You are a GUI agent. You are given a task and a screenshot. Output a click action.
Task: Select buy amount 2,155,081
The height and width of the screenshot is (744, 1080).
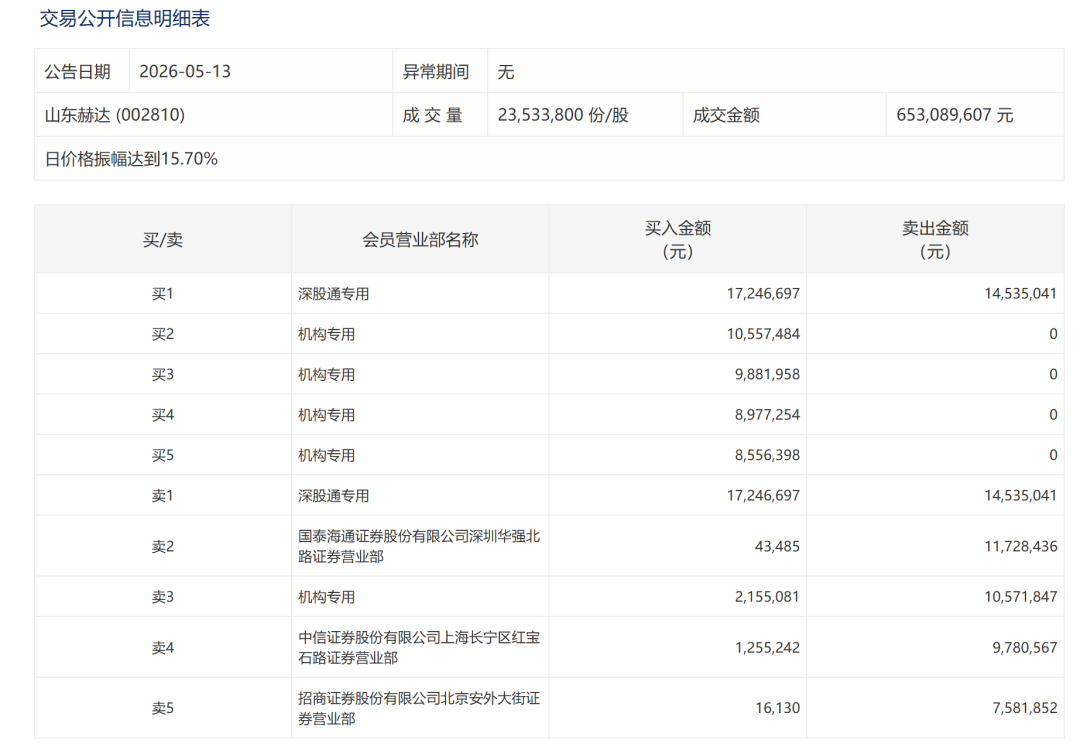tap(767, 597)
